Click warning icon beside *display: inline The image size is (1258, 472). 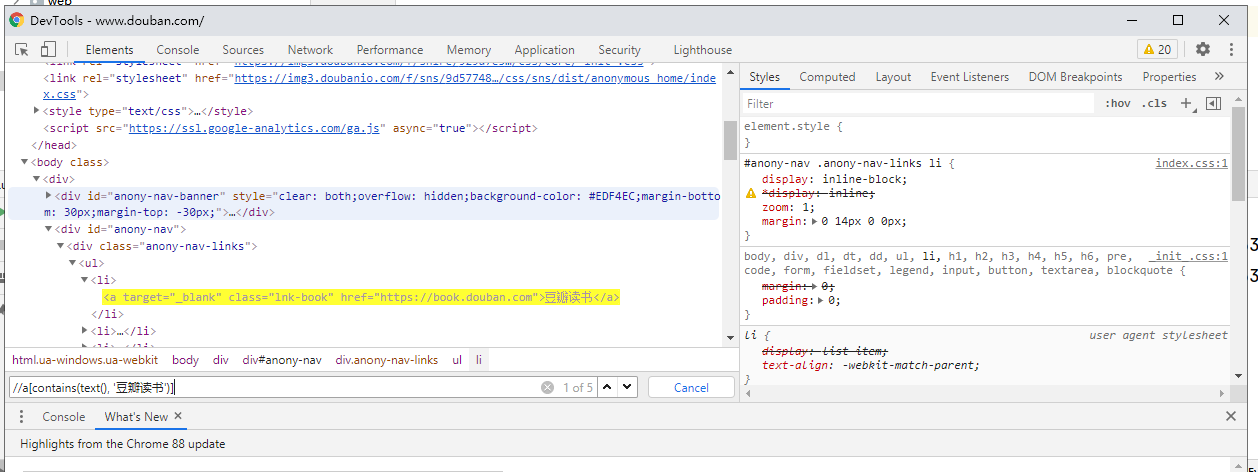tap(751, 193)
